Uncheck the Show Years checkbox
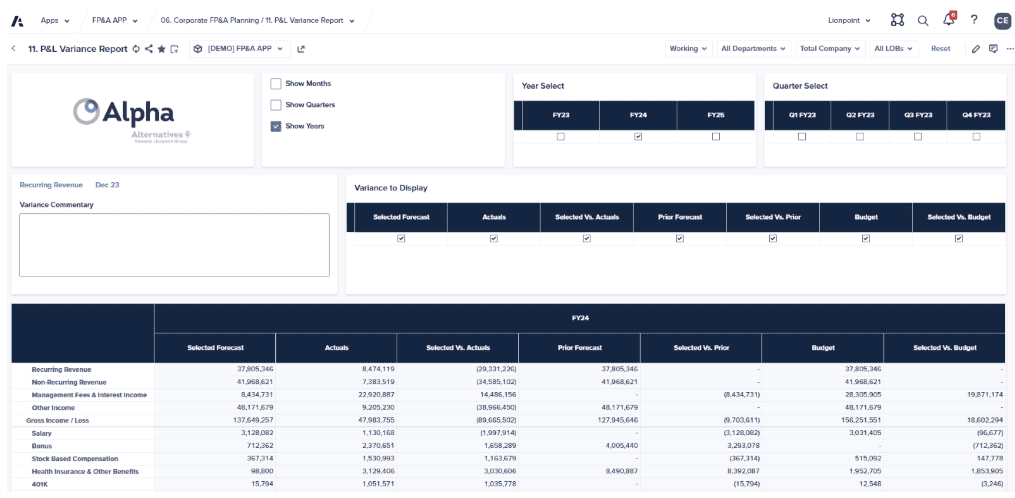This screenshot has height=498, width=1015. (276, 126)
